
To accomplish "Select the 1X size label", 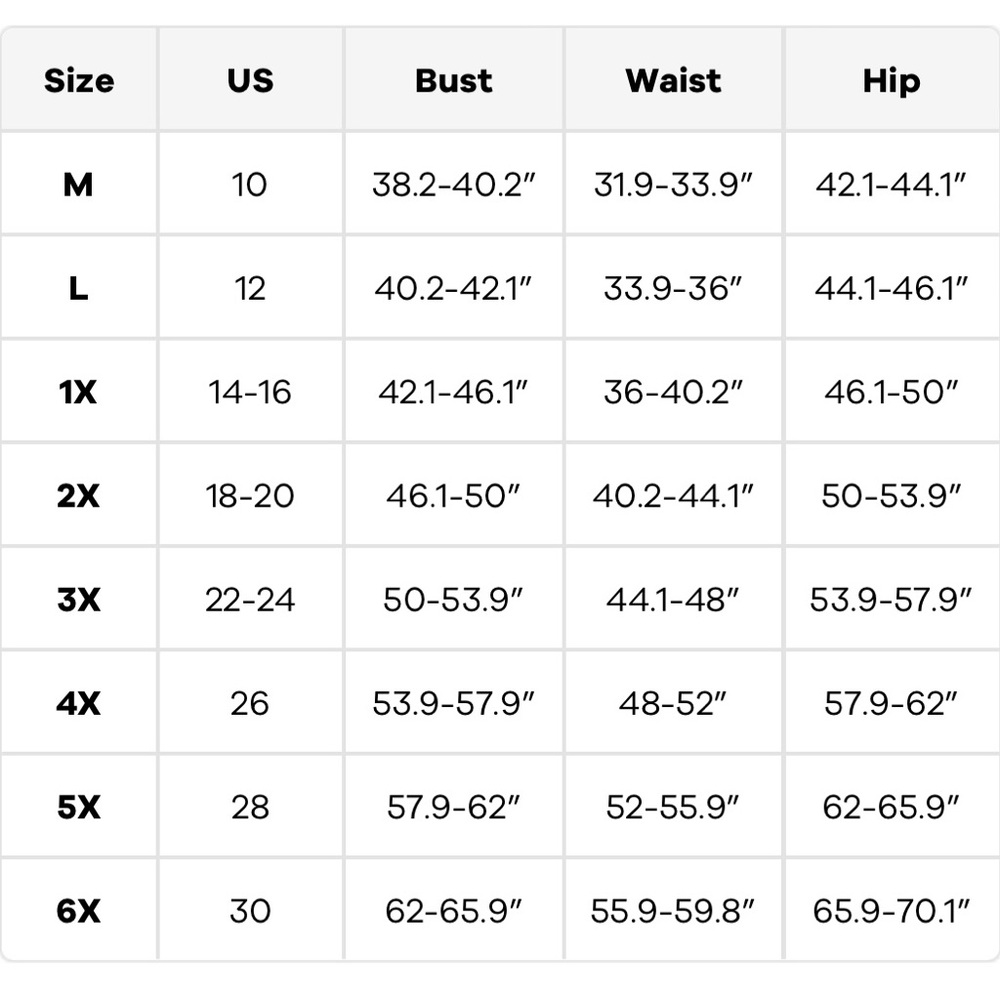I will tap(78, 392).
